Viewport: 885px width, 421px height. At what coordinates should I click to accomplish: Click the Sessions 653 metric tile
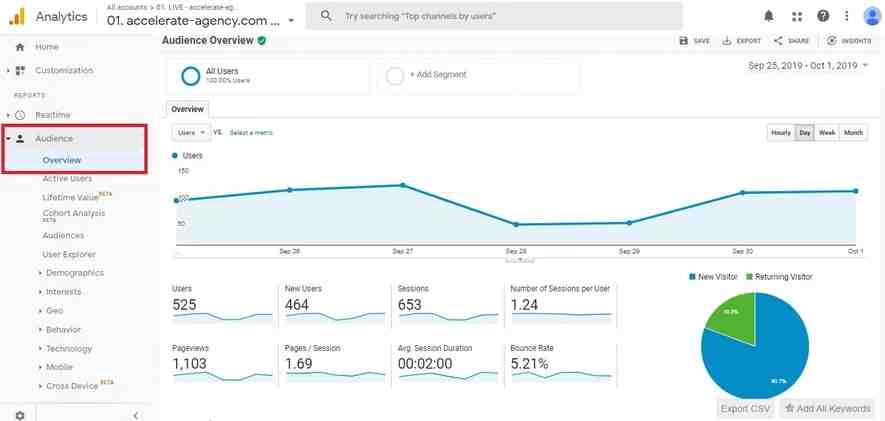pos(448,305)
